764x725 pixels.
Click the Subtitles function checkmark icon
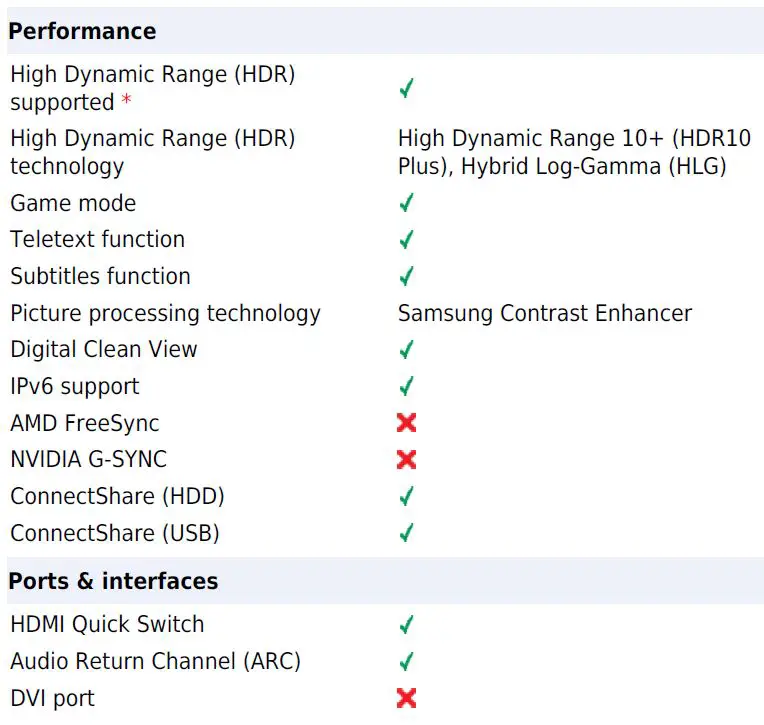pos(406,276)
